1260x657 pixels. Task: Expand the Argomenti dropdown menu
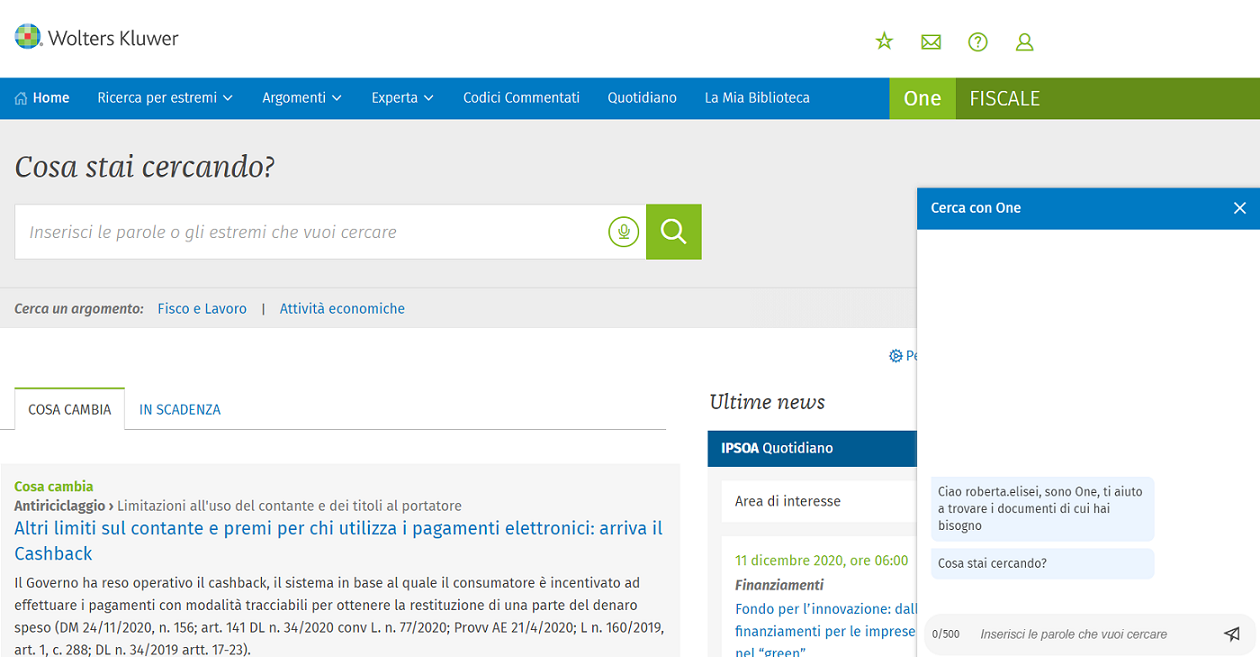302,98
